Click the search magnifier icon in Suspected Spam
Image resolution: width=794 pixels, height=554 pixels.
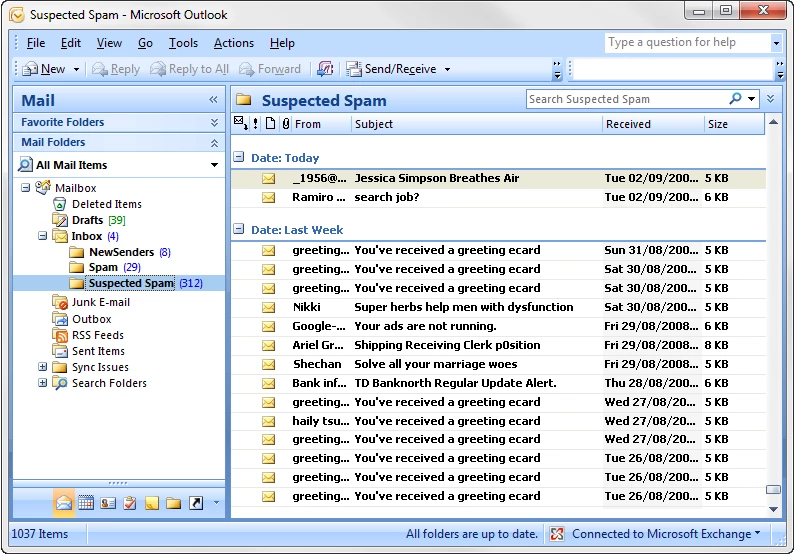pyautogui.click(x=735, y=99)
